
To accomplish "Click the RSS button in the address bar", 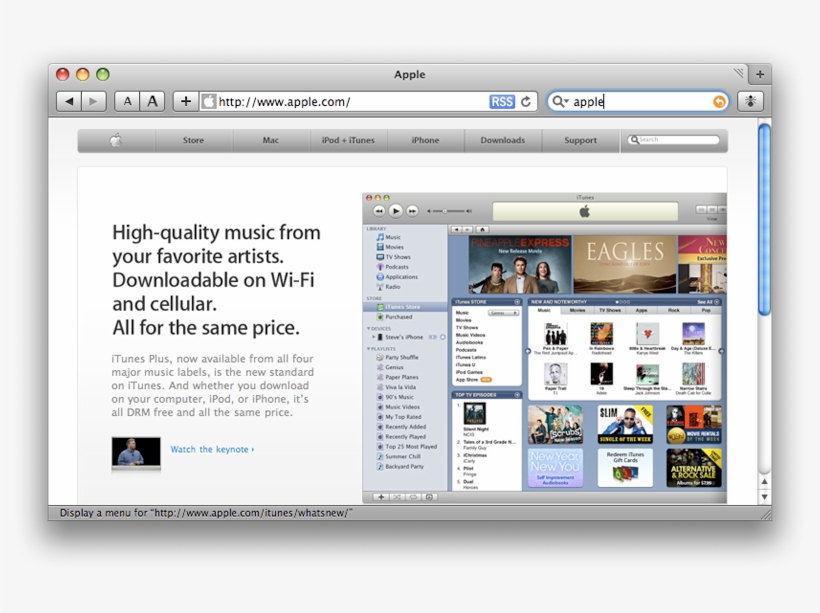I will pos(502,101).
